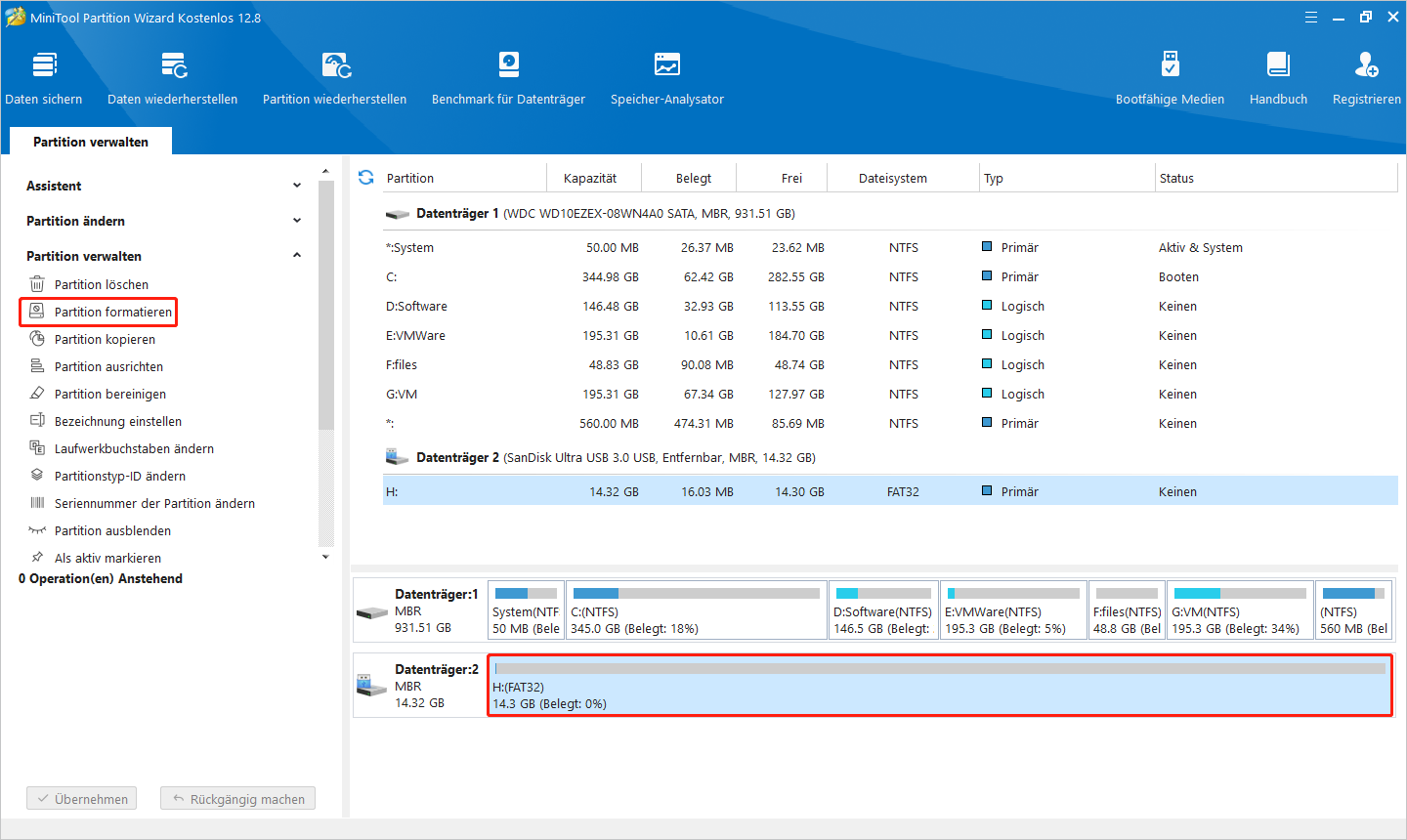Click the Partition formatieren icon
Viewport: 1407px width, 840px height.
pyautogui.click(x=37, y=312)
